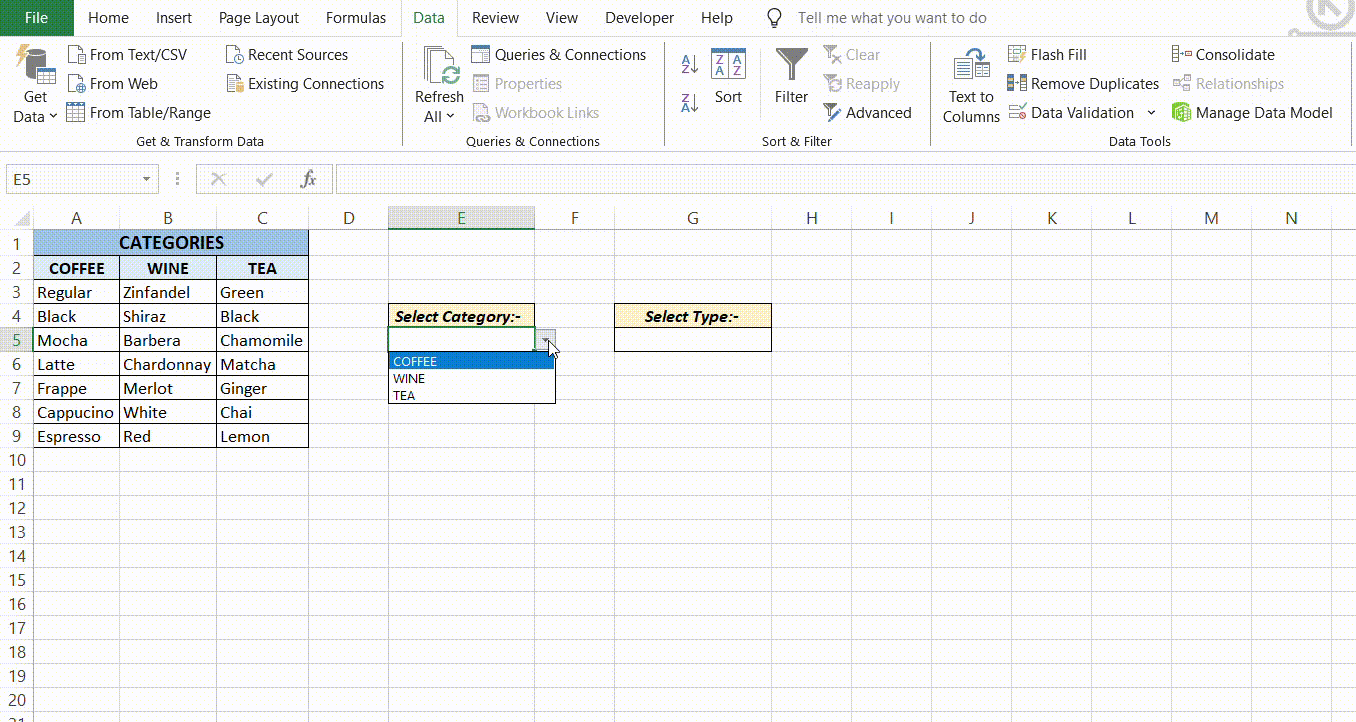Click the Lemon cell

click(262, 436)
